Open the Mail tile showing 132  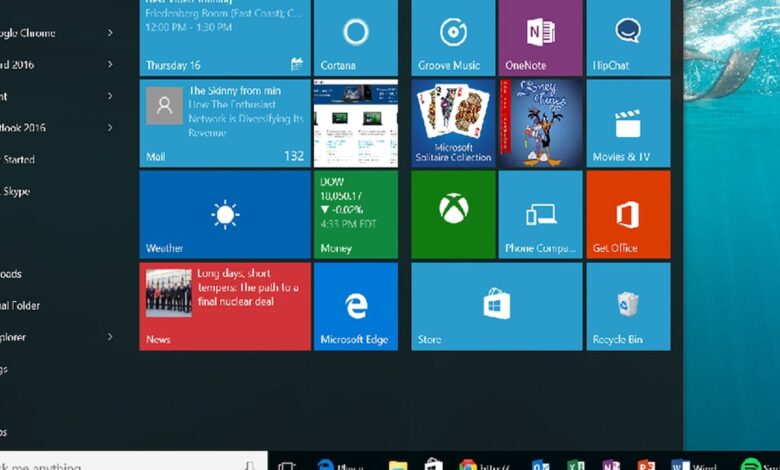click(225, 123)
